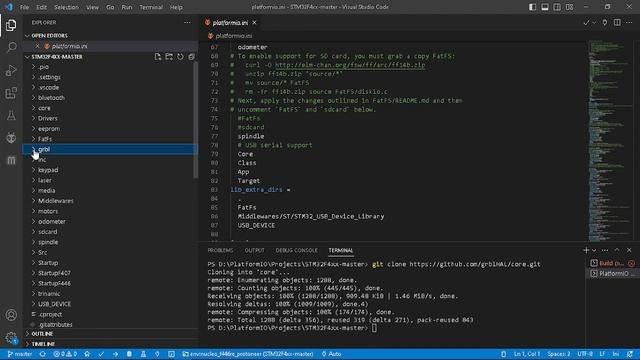
Task: Click the master branch in status bar
Action: coord(20,354)
